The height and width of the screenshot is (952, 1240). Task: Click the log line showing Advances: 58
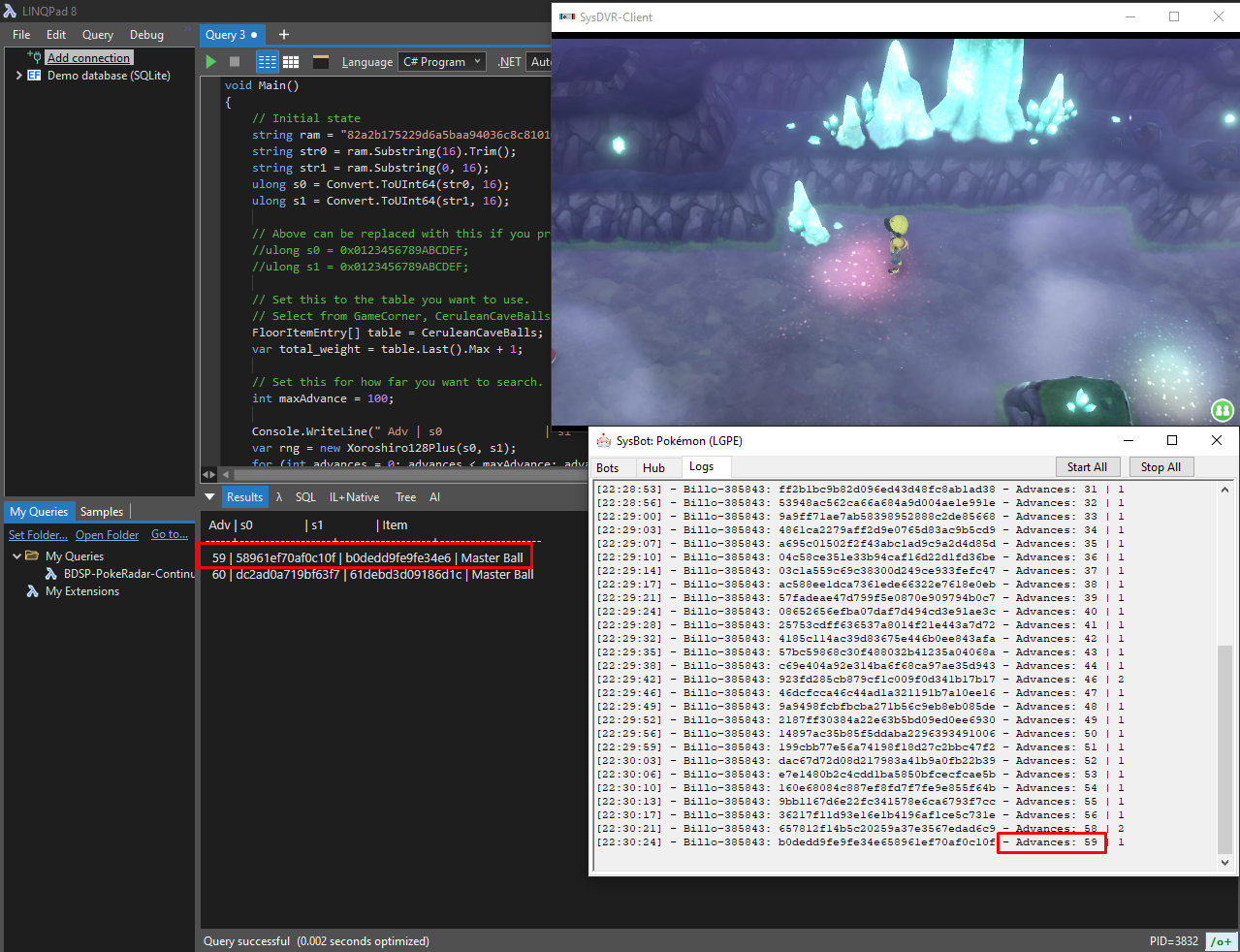(x=860, y=828)
